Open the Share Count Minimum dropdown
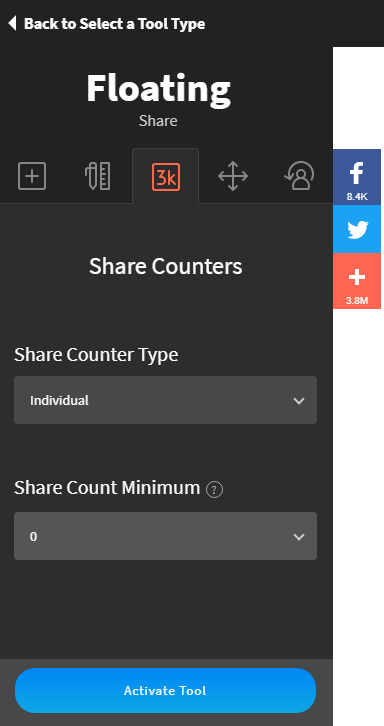The width and height of the screenshot is (384, 726). pos(165,536)
